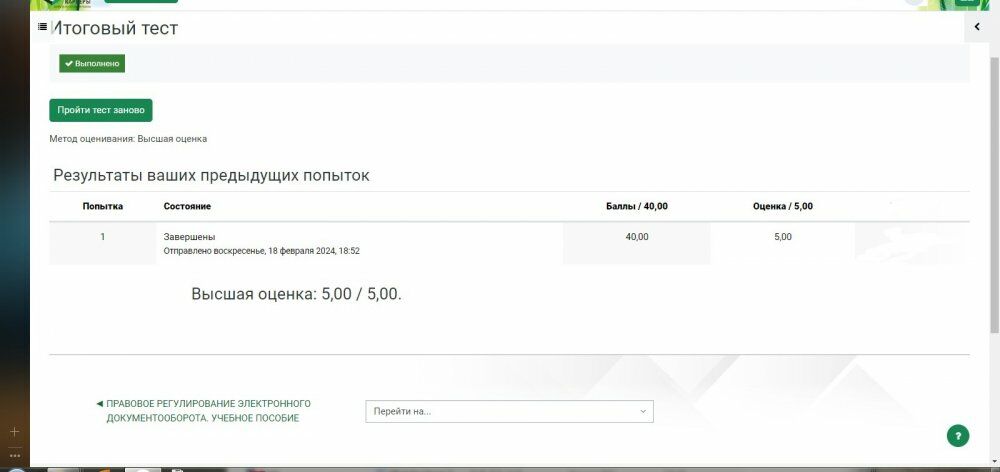Select 'Итоговый тест' heading text
Image resolution: width=1000 pixels, height=472 pixels.
[115, 28]
